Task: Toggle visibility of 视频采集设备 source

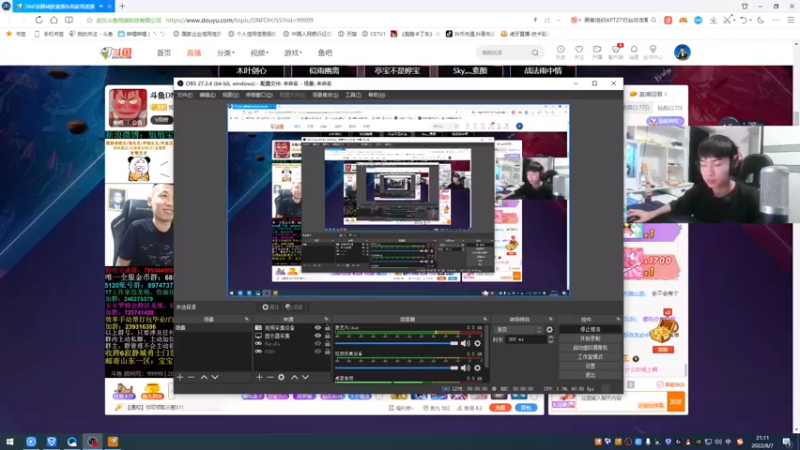Action: [318, 328]
